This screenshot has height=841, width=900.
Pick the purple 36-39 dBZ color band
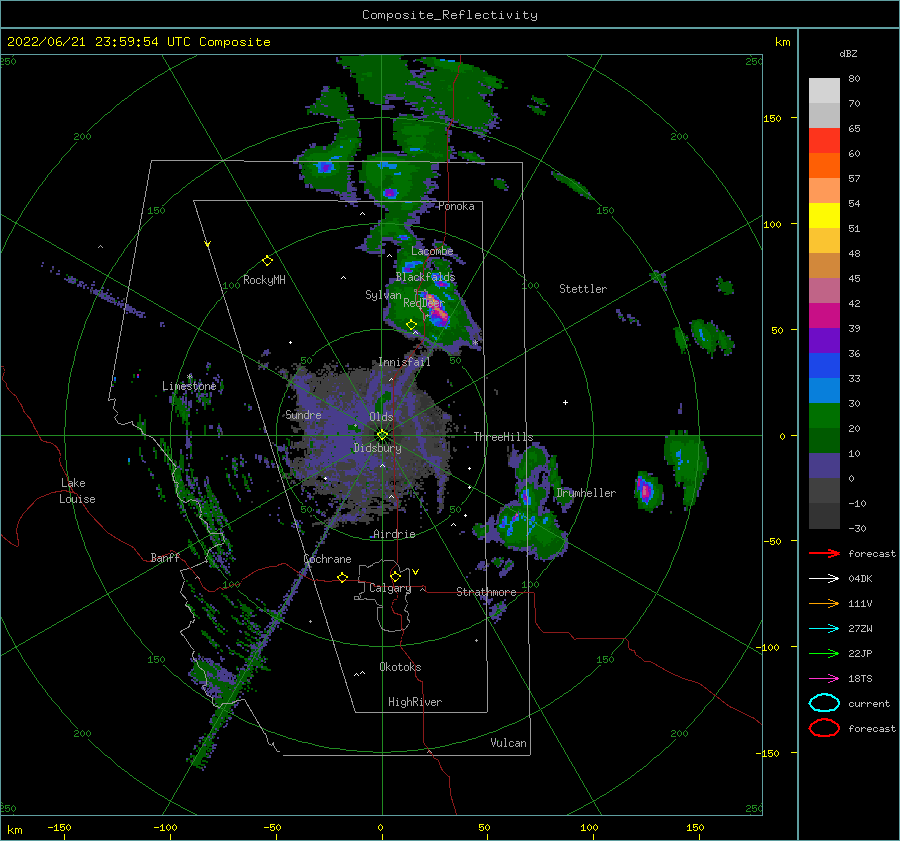[x=824, y=340]
